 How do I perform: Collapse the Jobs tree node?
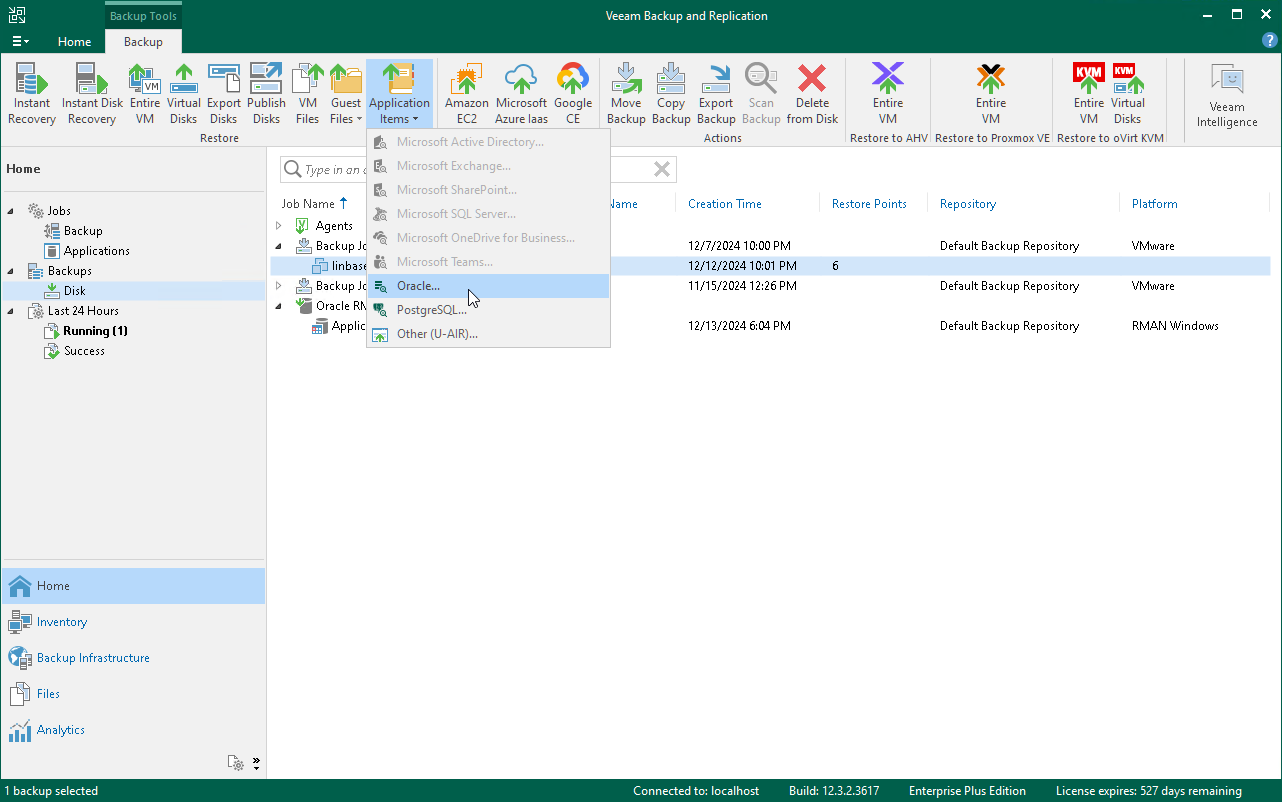(12, 211)
